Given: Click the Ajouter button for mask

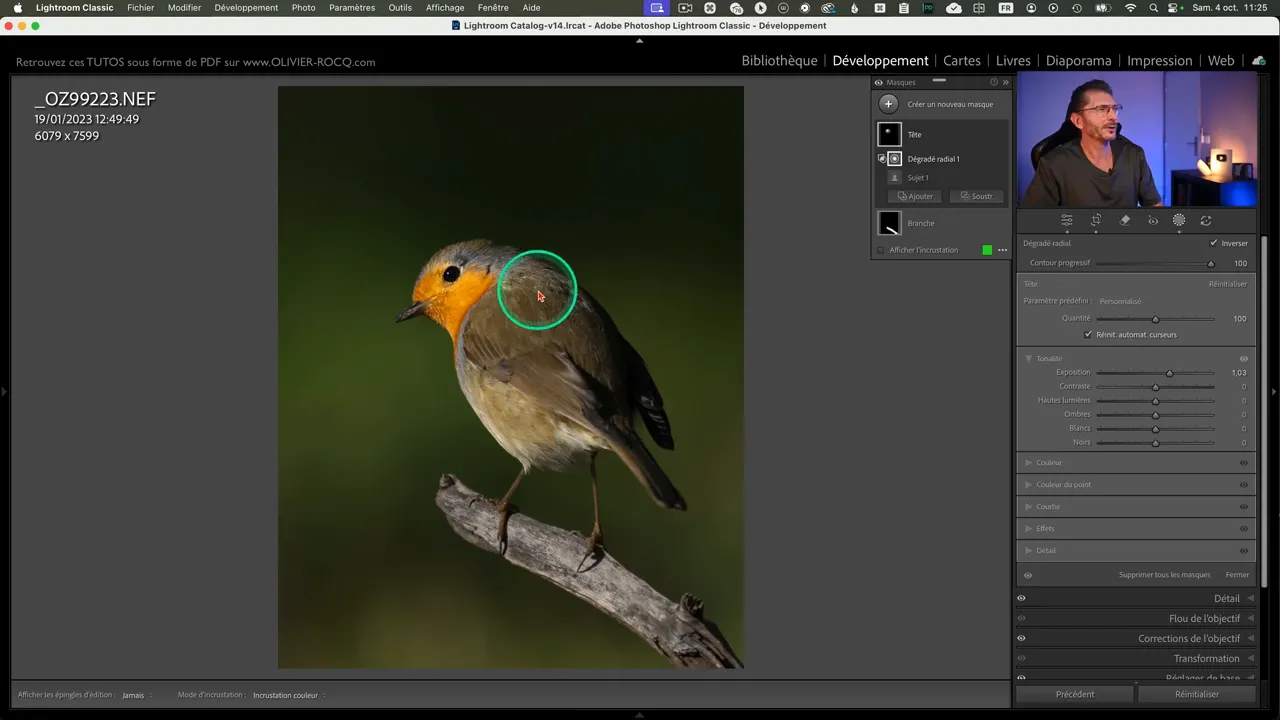Looking at the screenshot, I should coord(915,196).
